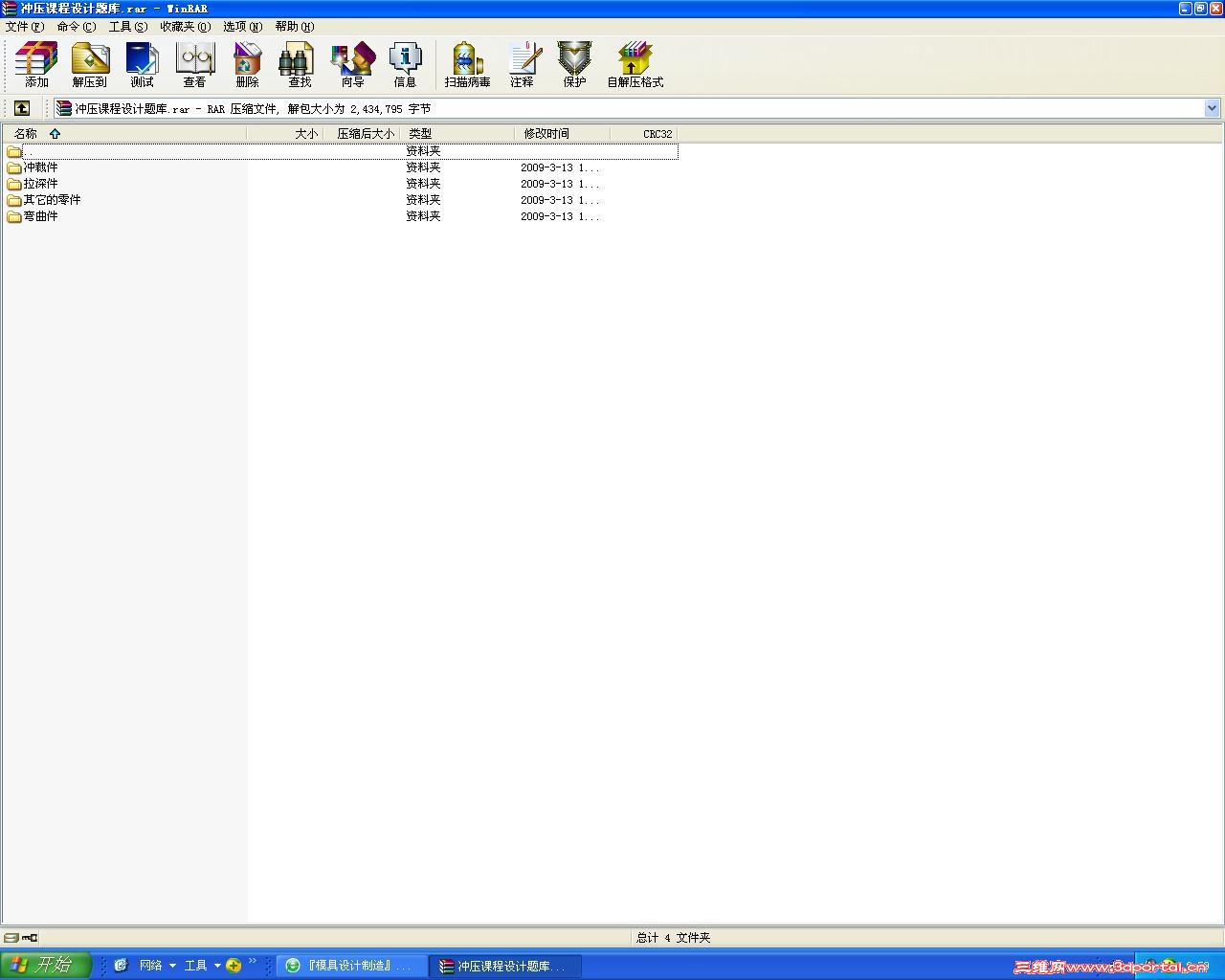The width and height of the screenshot is (1225, 980).
Task: Sort by CRC32 column header
Action: [x=644, y=134]
